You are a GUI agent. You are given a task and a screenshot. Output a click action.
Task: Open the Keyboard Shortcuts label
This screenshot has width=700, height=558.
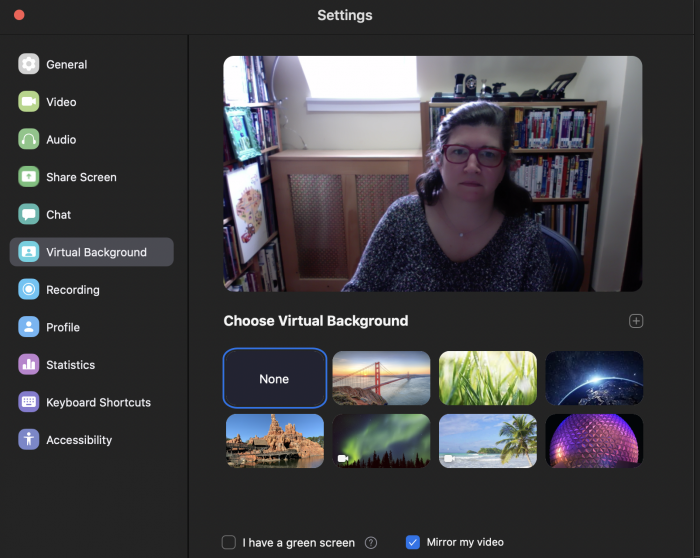[x=99, y=403]
